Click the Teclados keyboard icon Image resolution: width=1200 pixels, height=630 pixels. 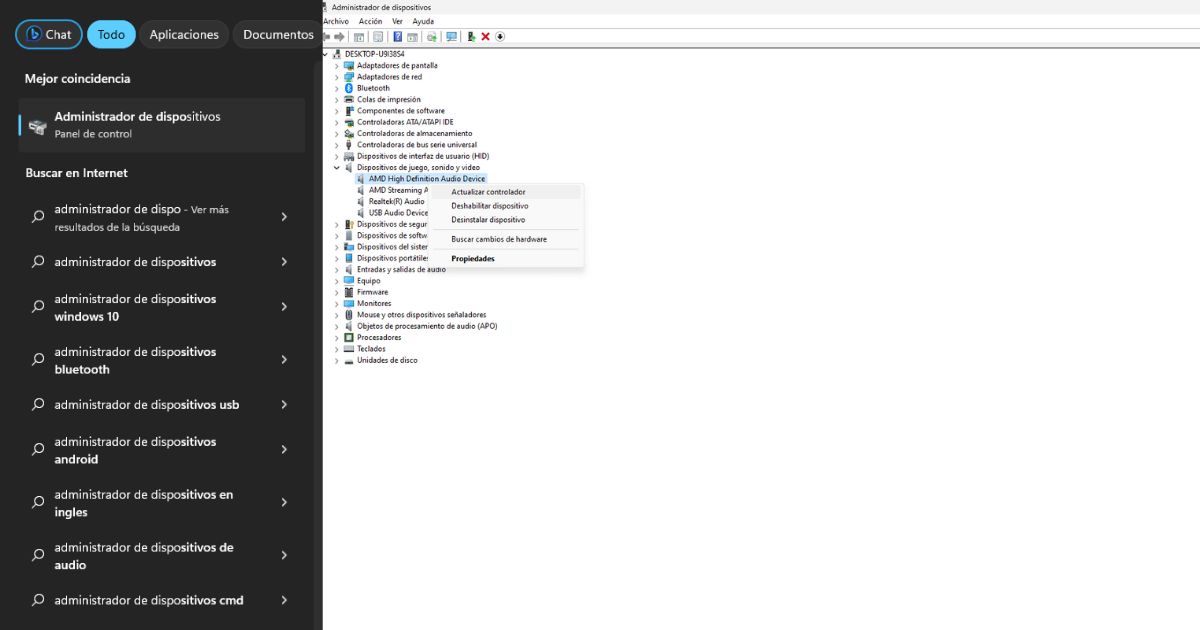click(x=349, y=349)
